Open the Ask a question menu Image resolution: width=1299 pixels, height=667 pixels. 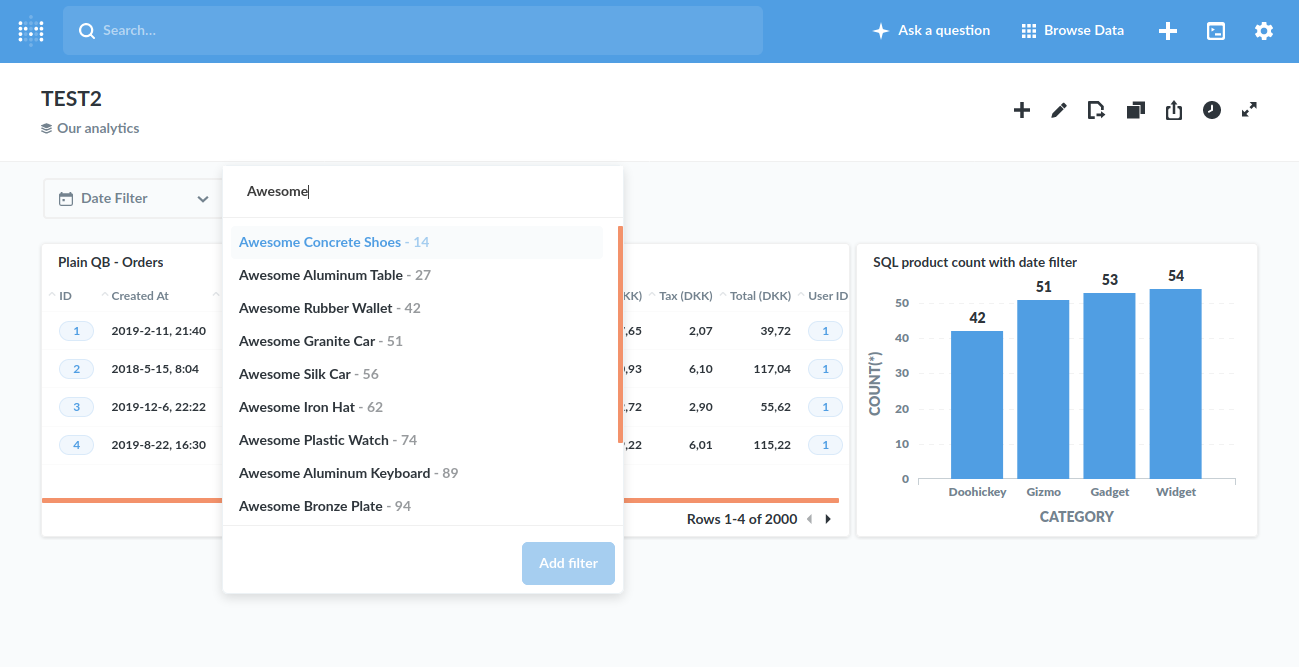931,30
